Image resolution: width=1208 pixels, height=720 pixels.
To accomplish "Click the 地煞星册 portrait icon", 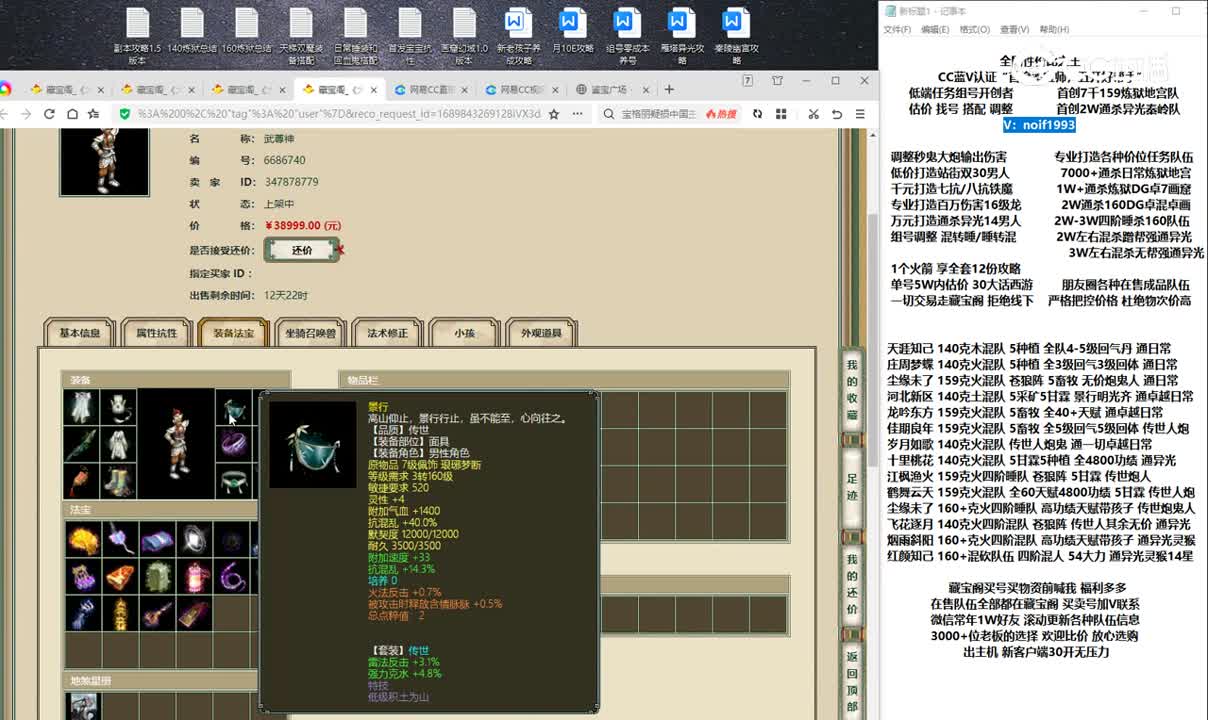I will (x=82, y=706).
